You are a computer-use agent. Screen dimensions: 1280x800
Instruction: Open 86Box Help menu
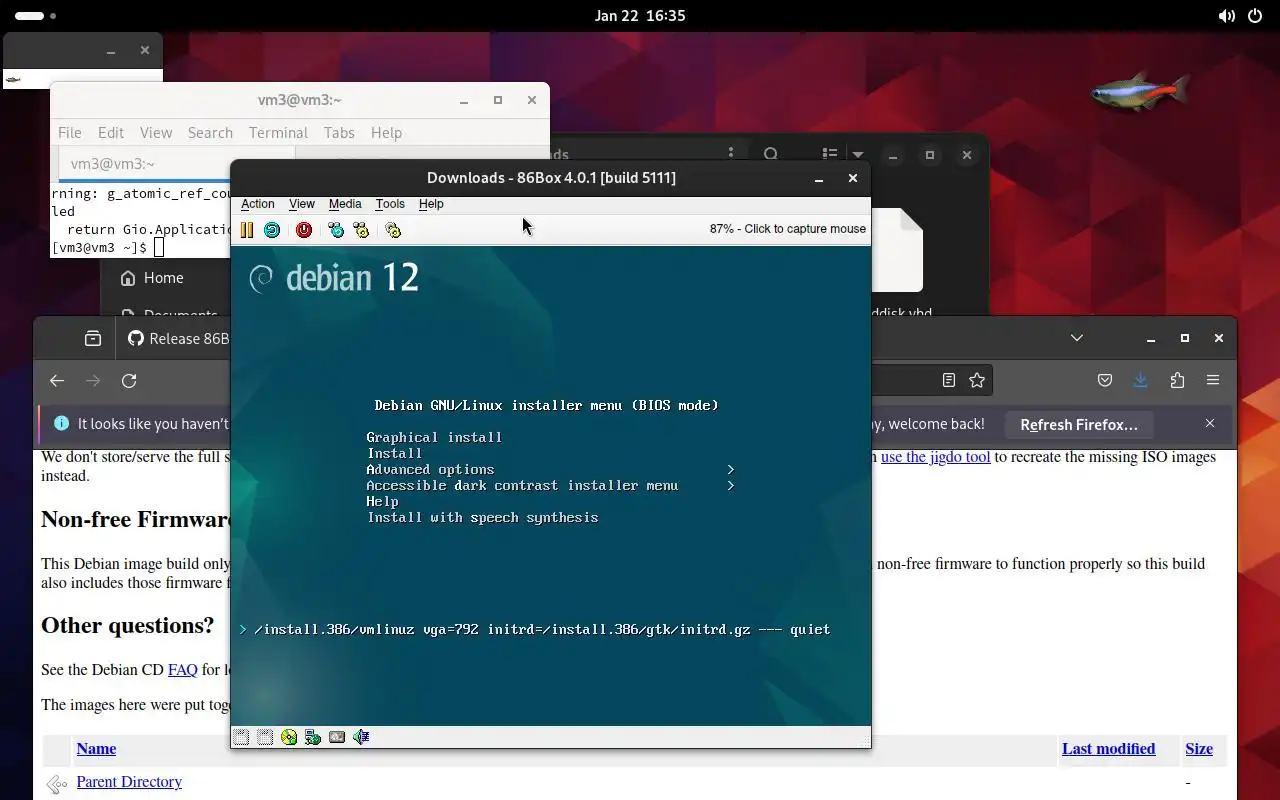coord(431,204)
